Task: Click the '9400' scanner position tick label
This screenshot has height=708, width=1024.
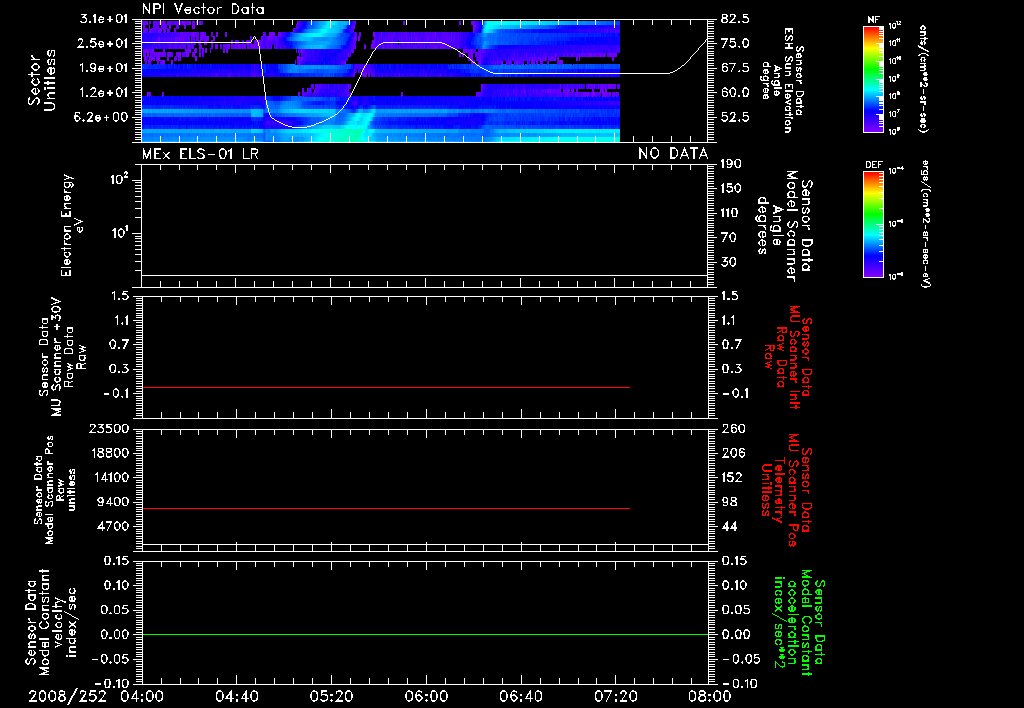Action: pos(112,502)
